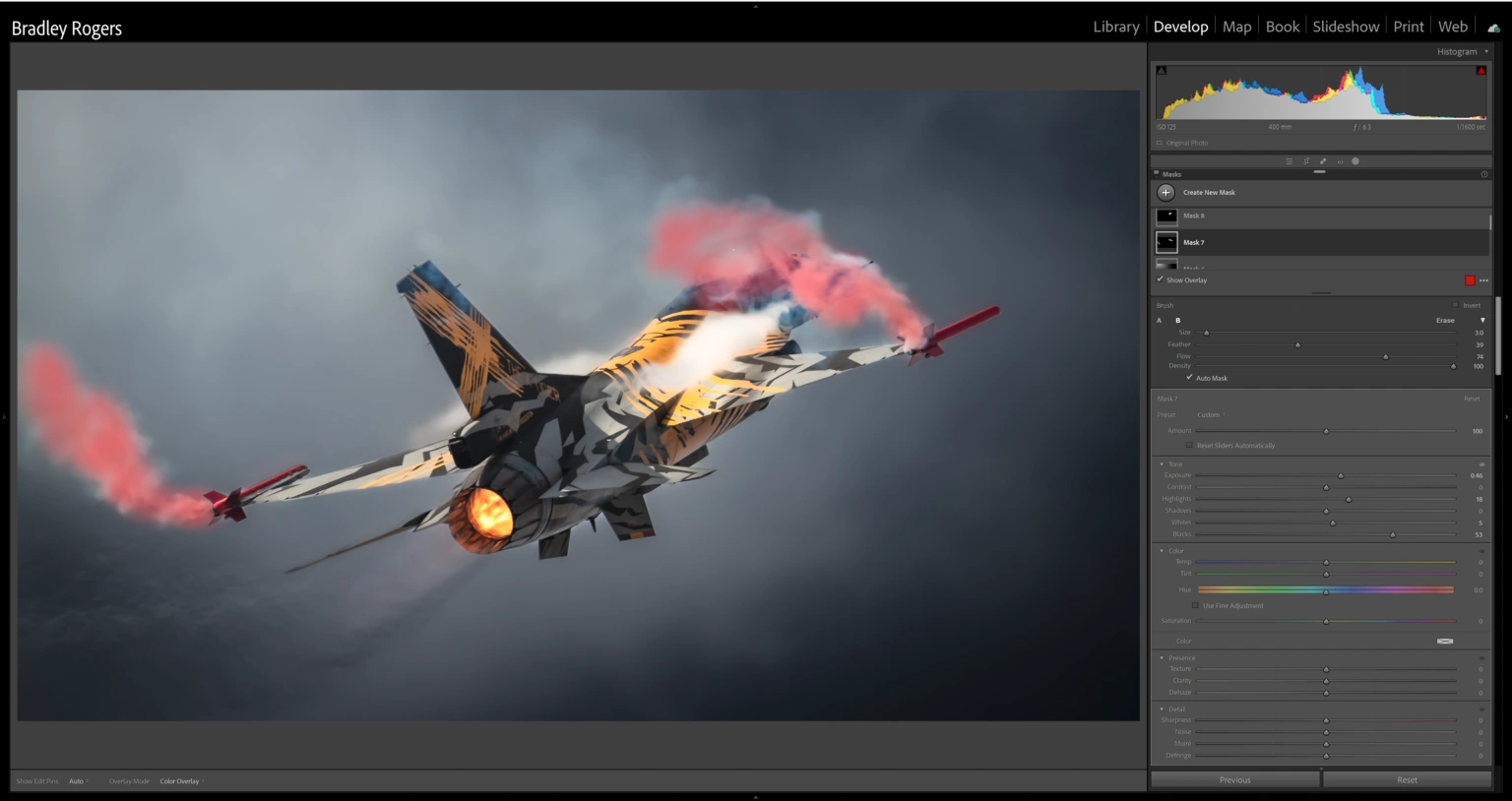Click the Bradley Rogers identity plate
Viewport: 1512px width, 801px height.
coord(67,29)
